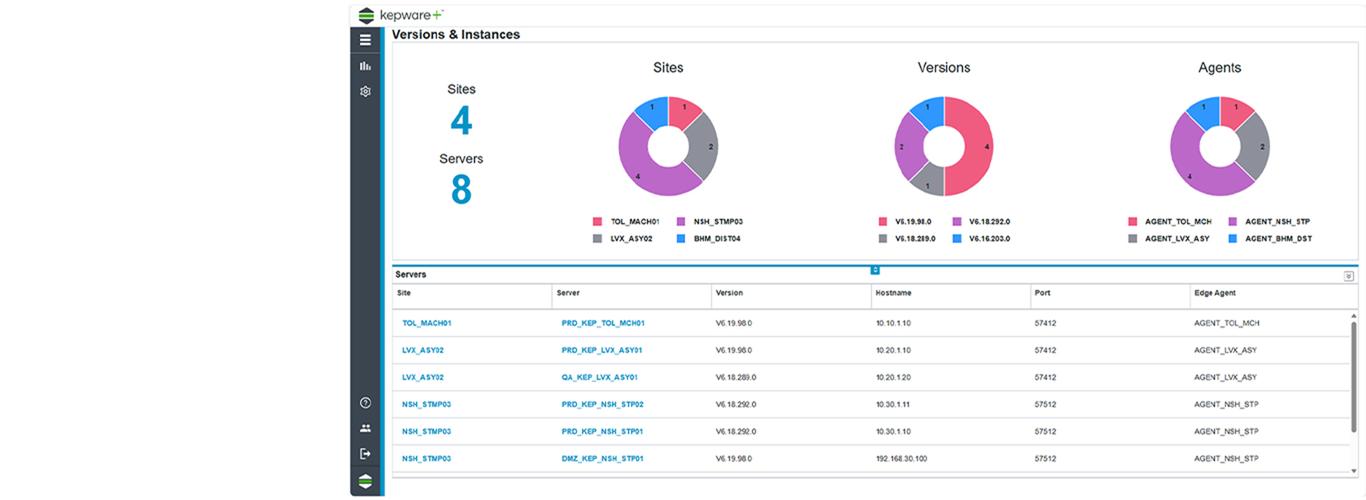Toggle TOL_MACH01 legend in Sites chart
Viewport: 1366px width, 500px height.
coord(634,221)
